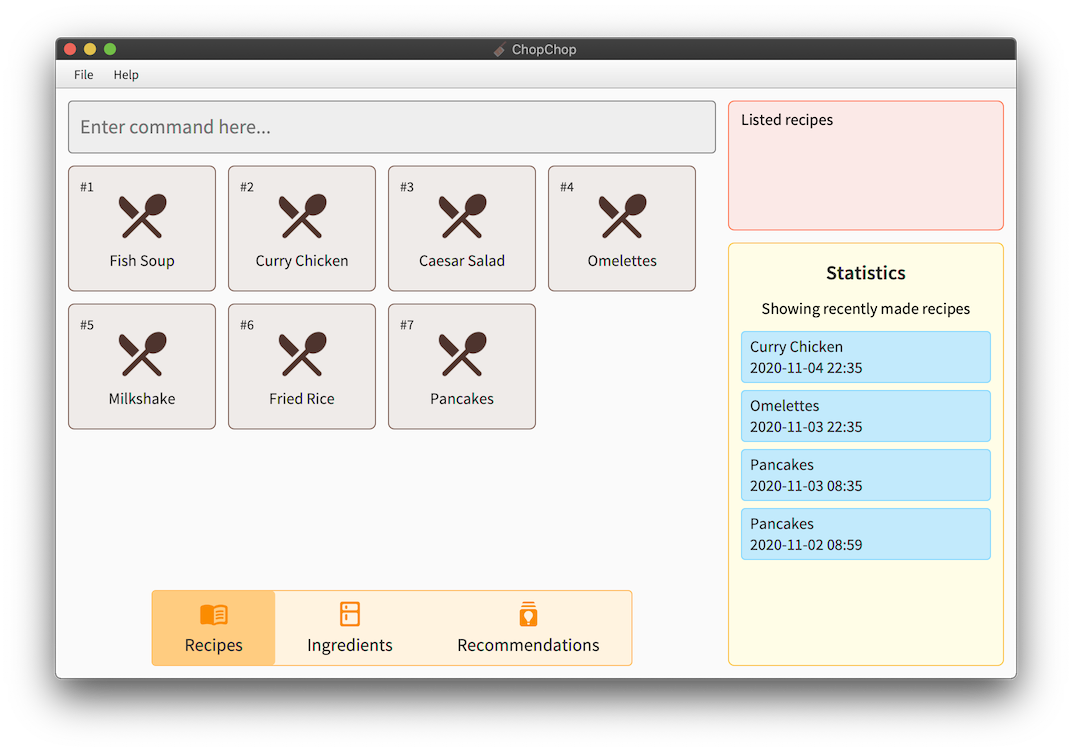
Task: Click the 2020-11-02 08:59 timestamp
Action: [806, 545]
